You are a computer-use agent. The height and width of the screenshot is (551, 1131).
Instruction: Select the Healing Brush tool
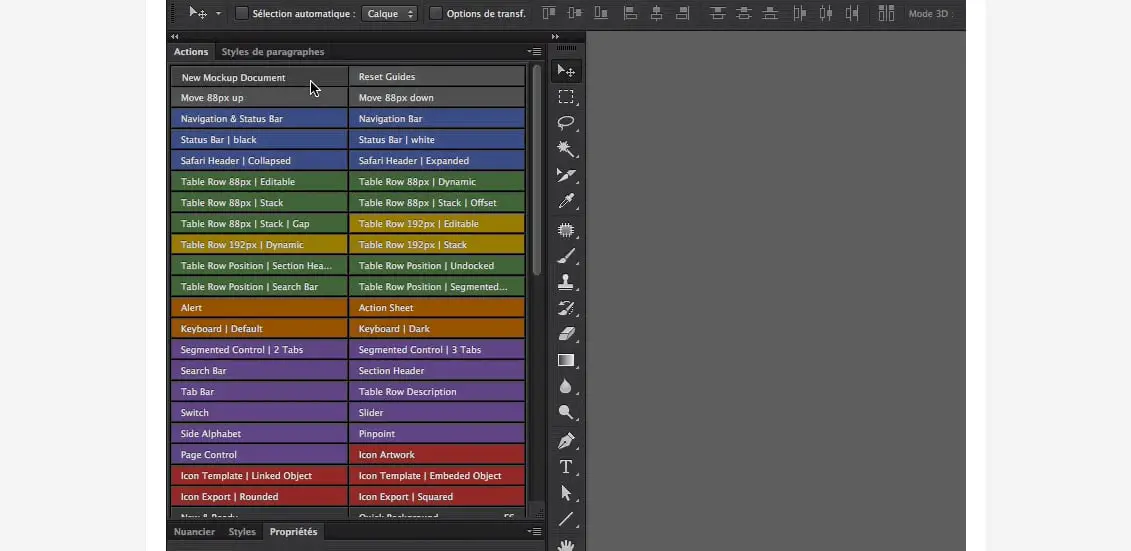click(566, 230)
